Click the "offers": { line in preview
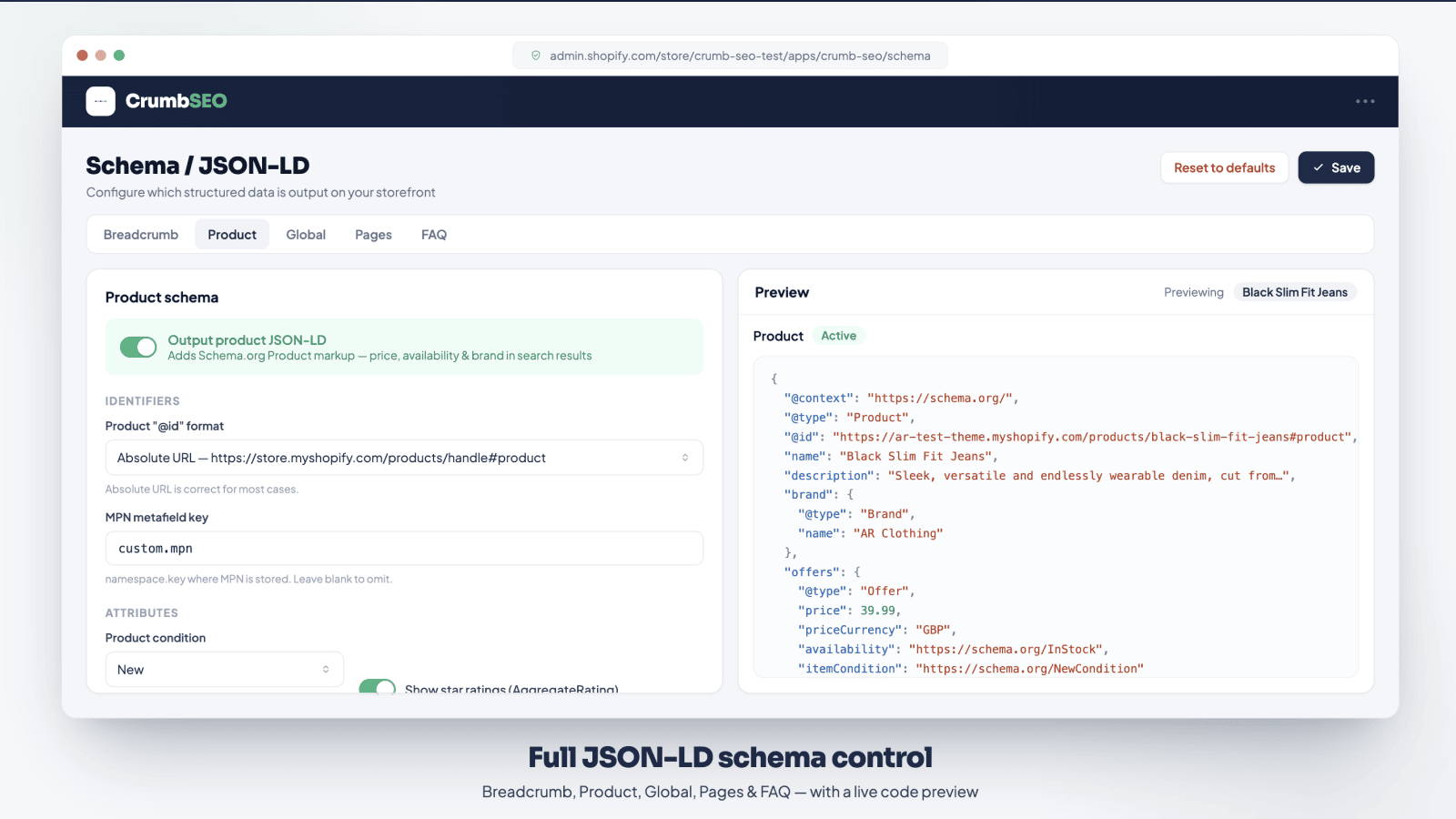 click(822, 572)
